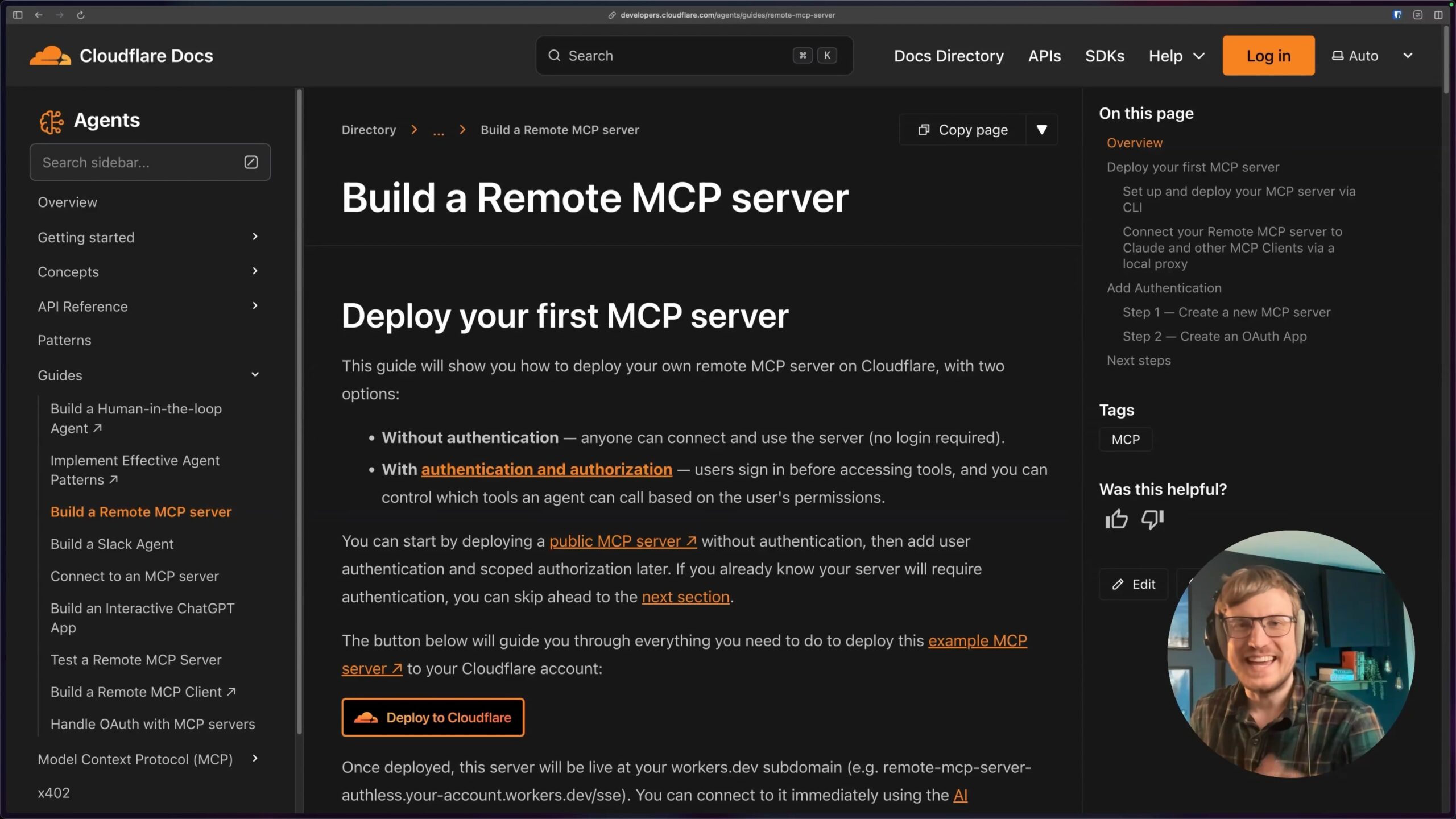Open the Copy page dropdown arrow
The image size is (1456, 819).
[1041, 130]
